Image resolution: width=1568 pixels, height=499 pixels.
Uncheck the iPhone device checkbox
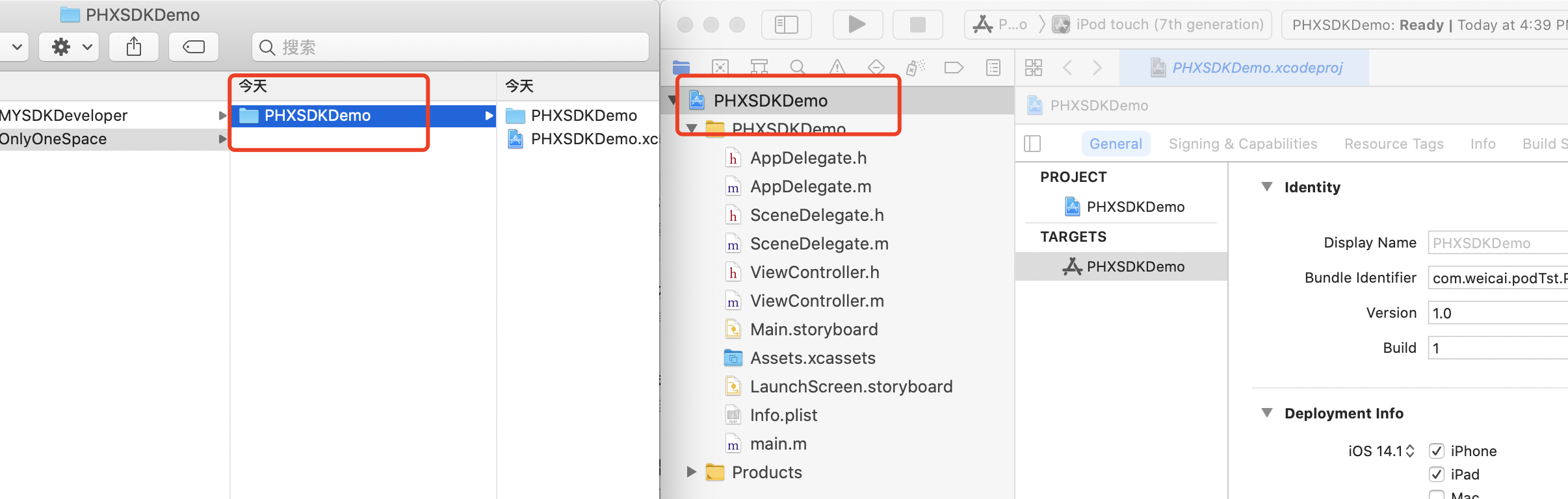pos(1437,451)
